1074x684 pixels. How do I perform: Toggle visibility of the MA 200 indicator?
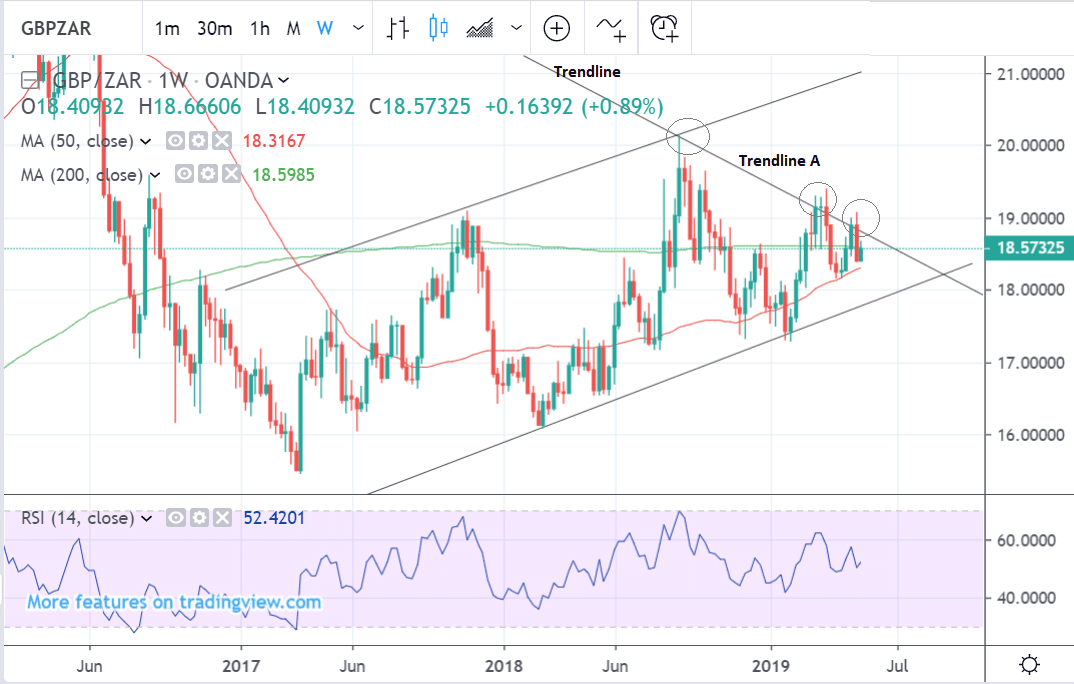184,174
